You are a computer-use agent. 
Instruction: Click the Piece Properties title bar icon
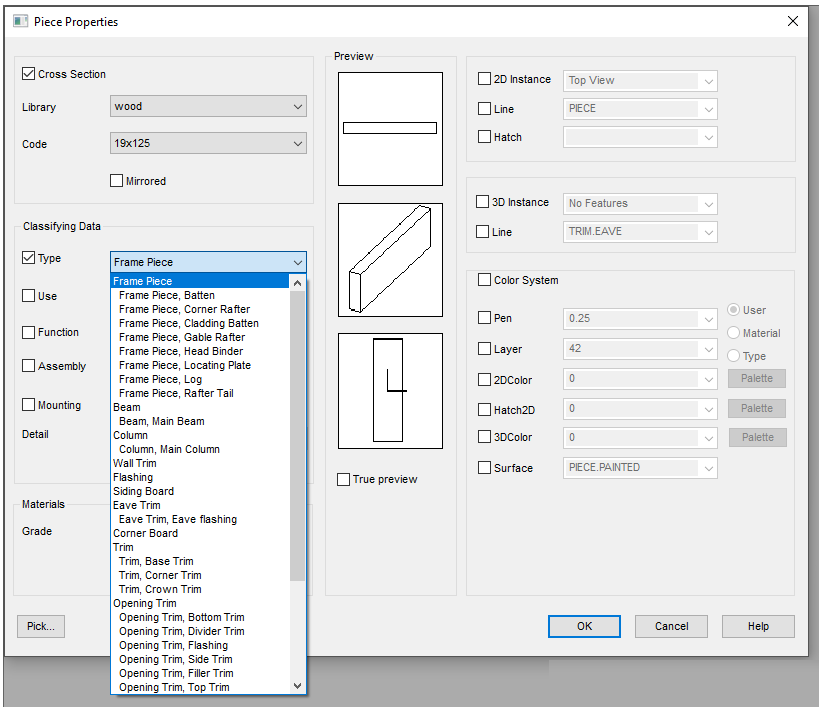click(x=20, y=21)
